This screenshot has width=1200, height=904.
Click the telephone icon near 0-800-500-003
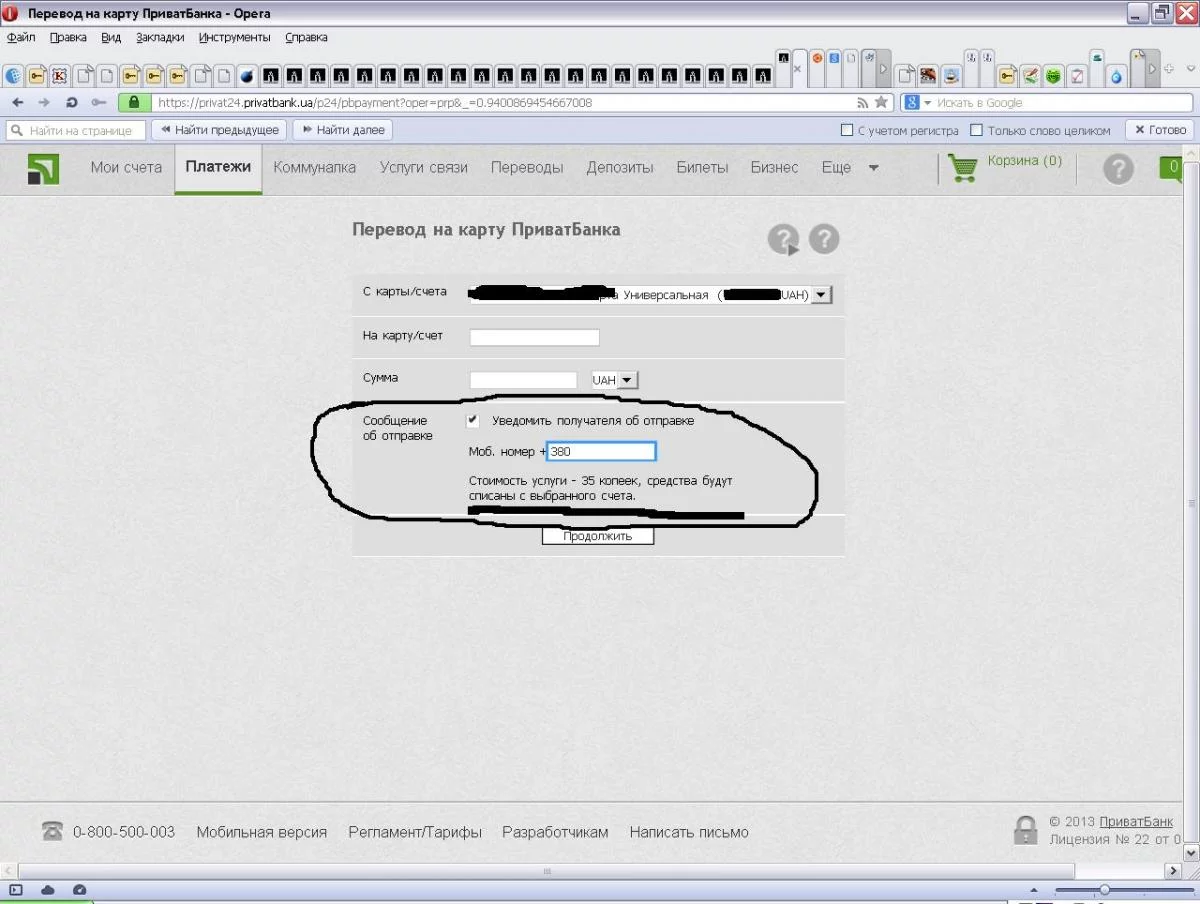52,832
